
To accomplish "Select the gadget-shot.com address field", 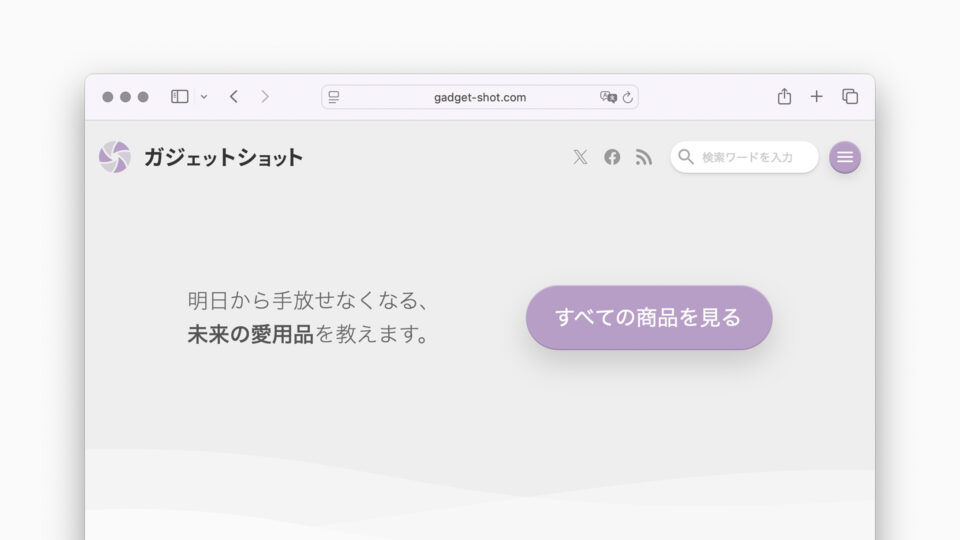I will tap(480, 97).
